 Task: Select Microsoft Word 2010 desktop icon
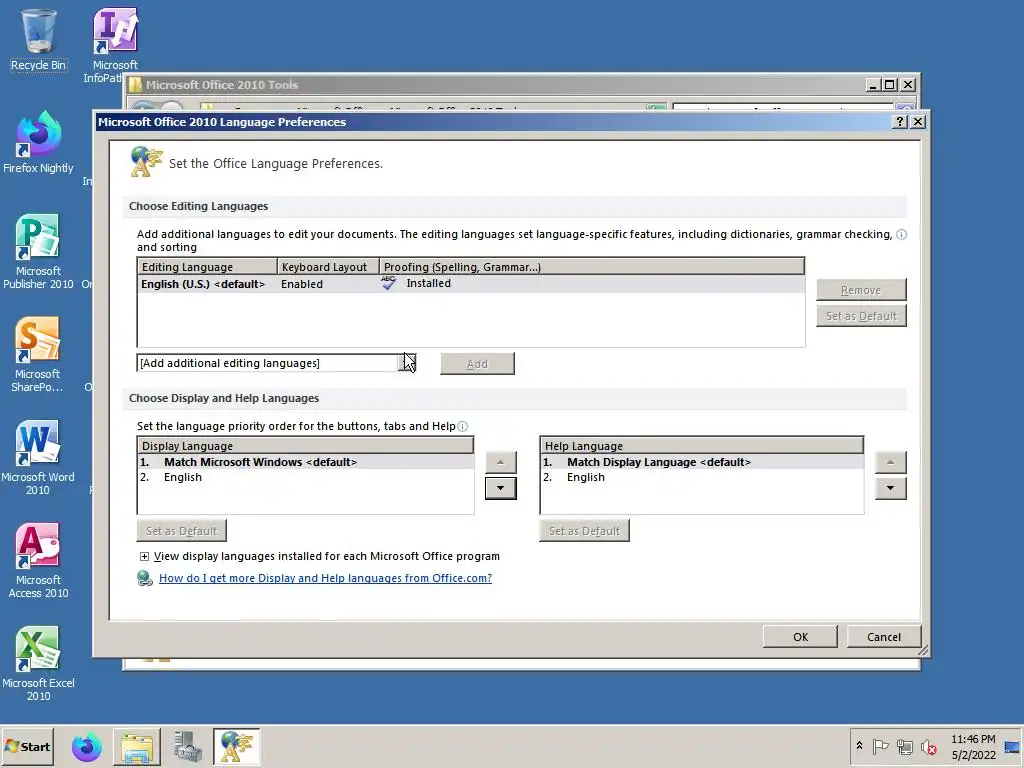click(x=37, y=458)
